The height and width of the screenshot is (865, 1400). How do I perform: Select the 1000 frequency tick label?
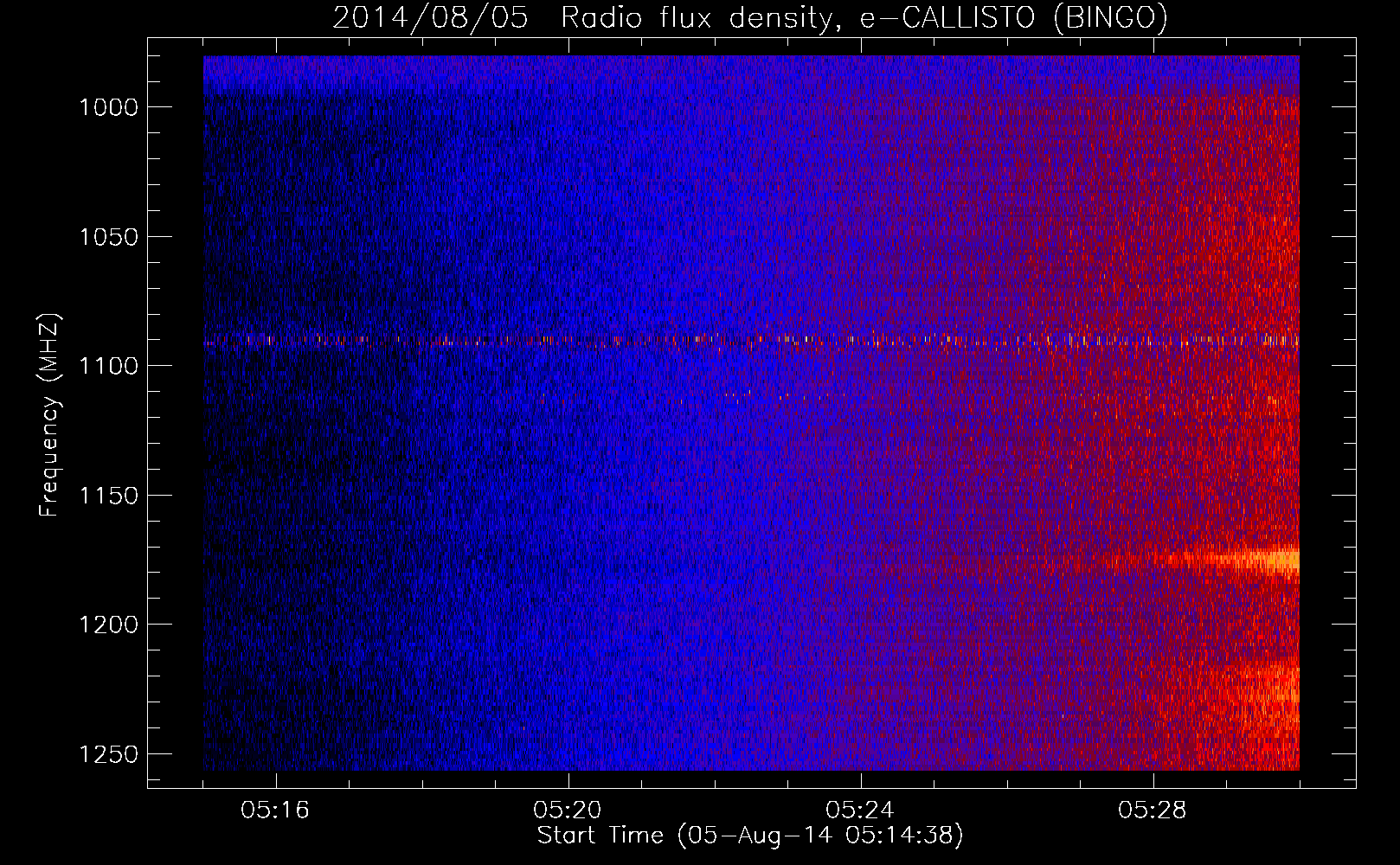(108, 107)
